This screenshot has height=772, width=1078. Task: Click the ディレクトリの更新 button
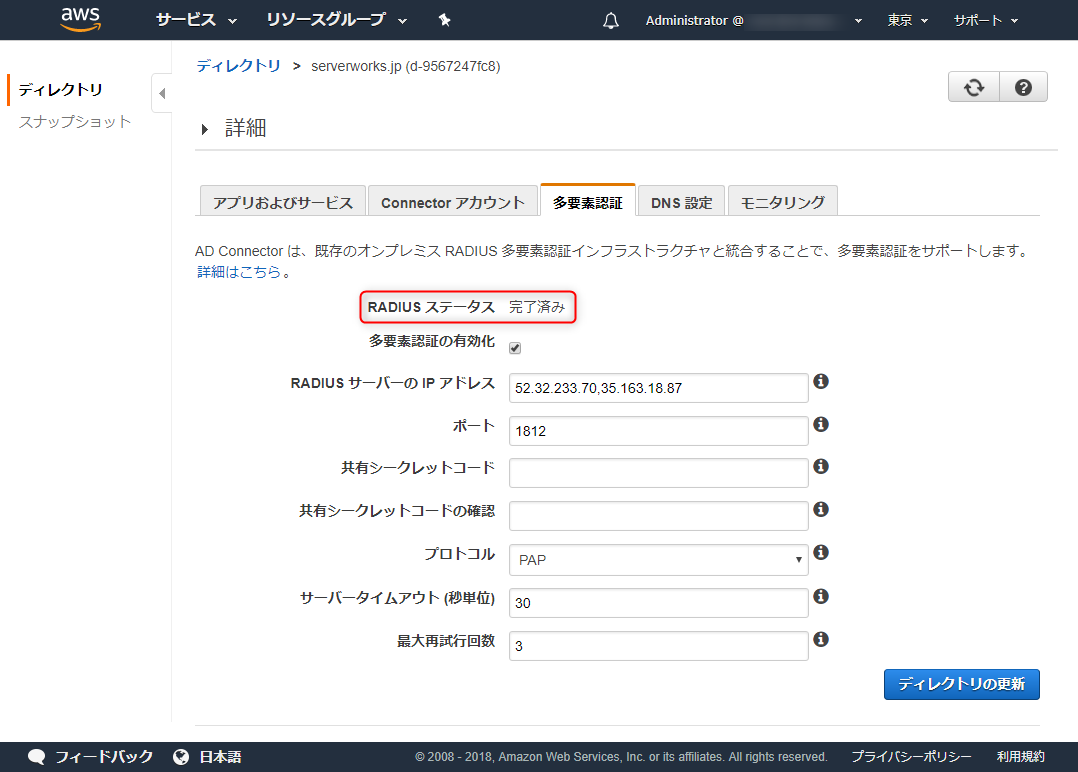961,684
